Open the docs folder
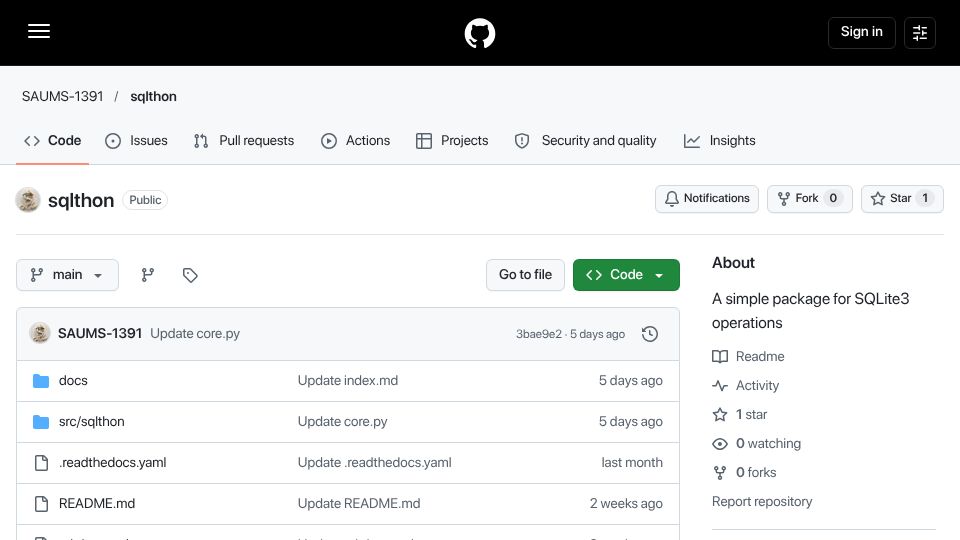Viewport: 960px width, 540px height. pos(73,381)
